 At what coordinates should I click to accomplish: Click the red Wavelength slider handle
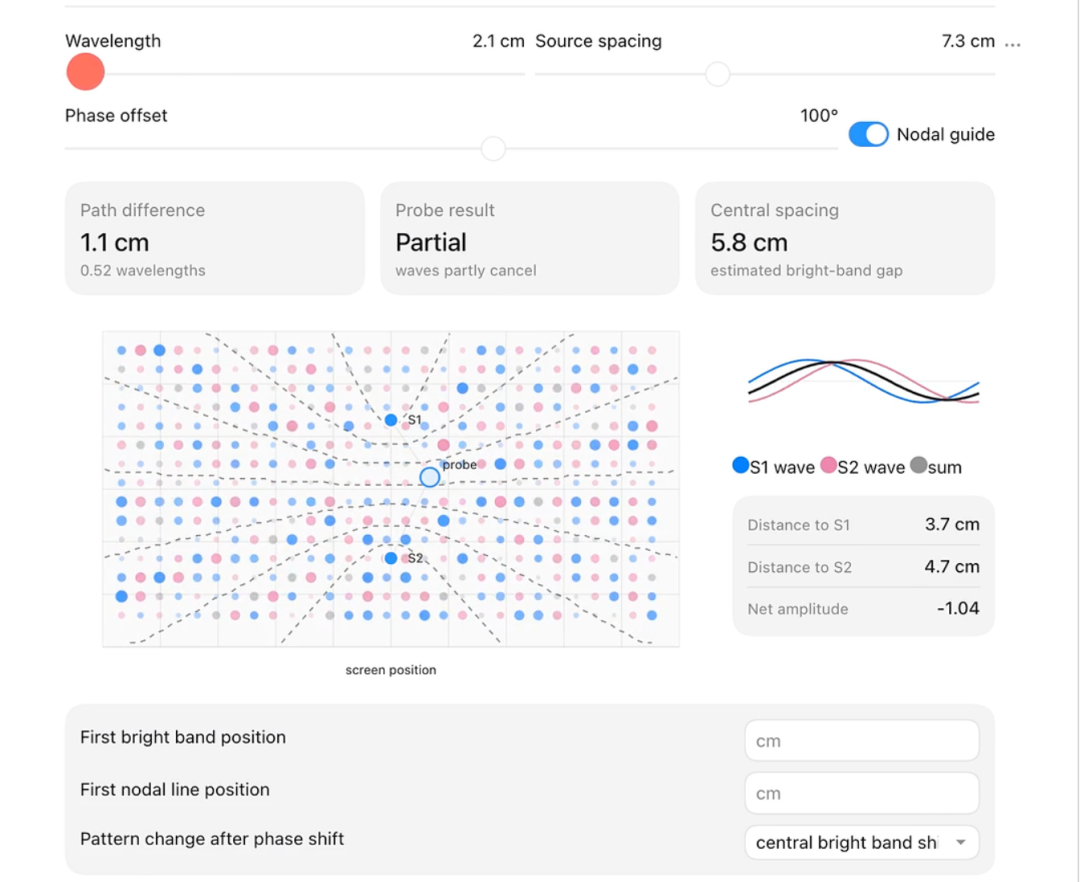(85, 72)
